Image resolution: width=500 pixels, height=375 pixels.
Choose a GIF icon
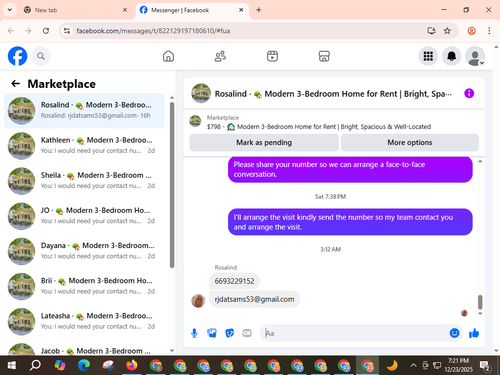click(x=247, y=333)
